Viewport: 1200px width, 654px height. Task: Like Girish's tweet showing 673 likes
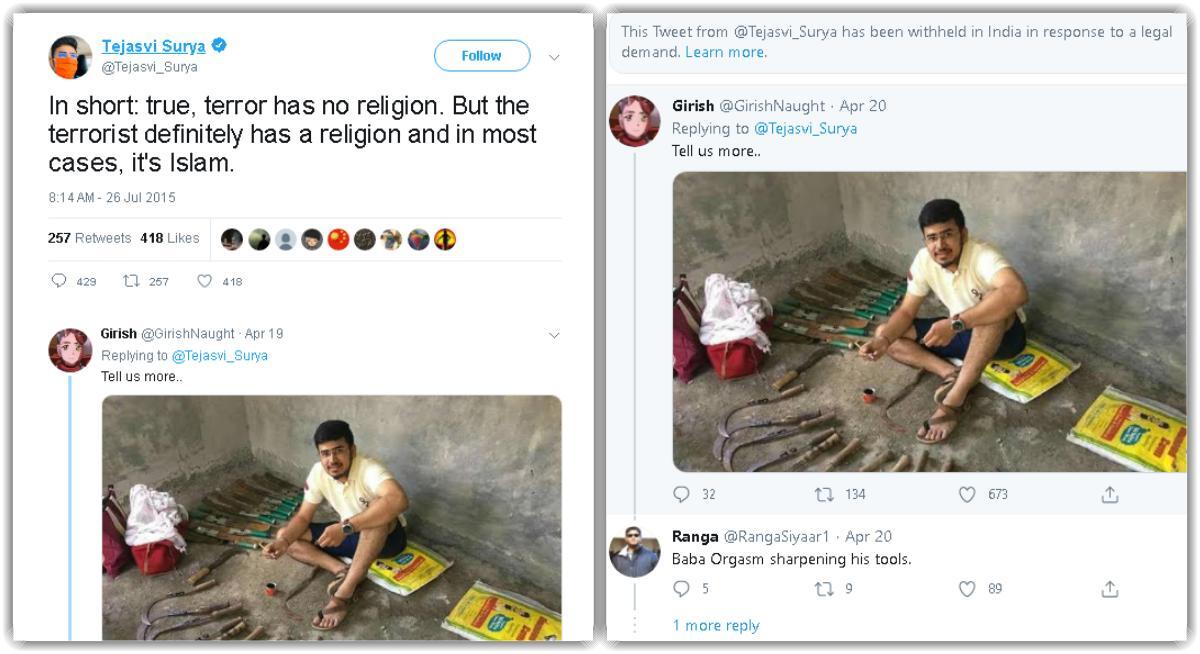tap(967, 494)
